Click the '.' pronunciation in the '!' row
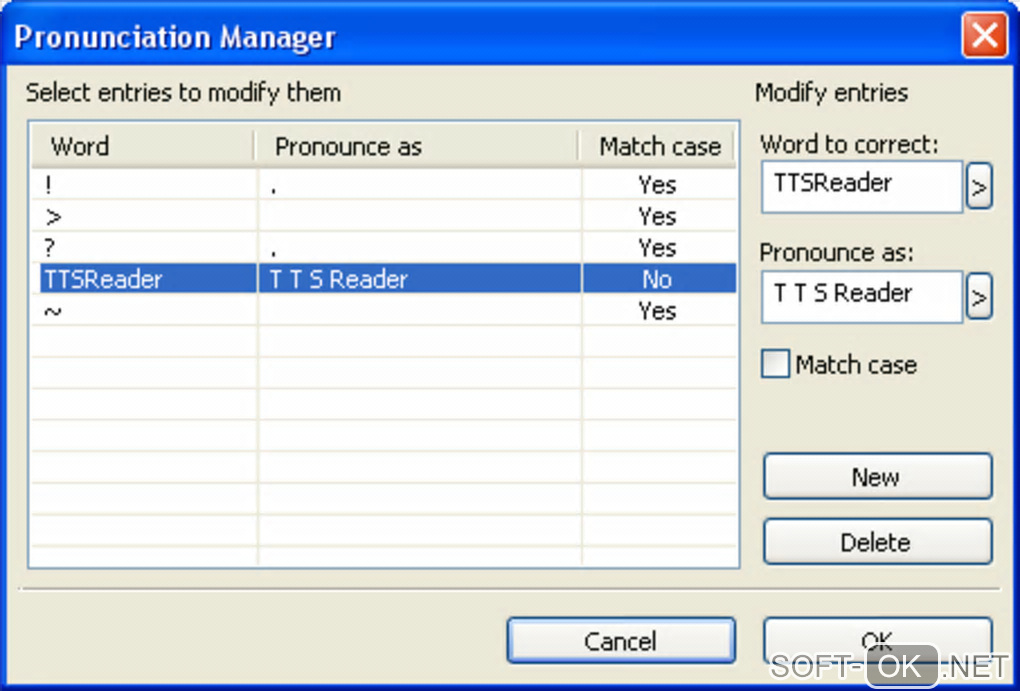This screenshot has height=691, width=1020. tap(274, 191)
